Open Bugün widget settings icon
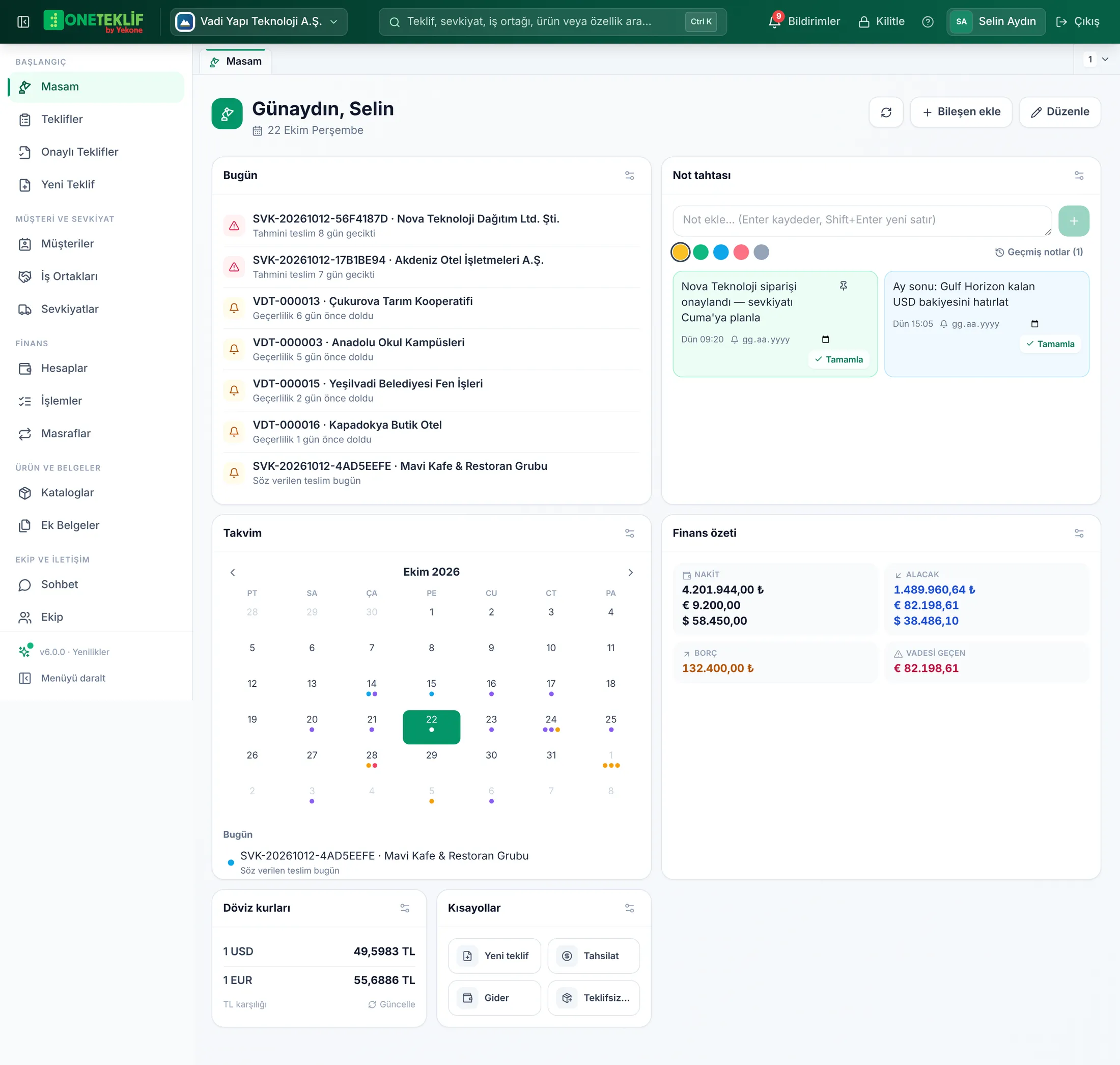 (630, 176)
